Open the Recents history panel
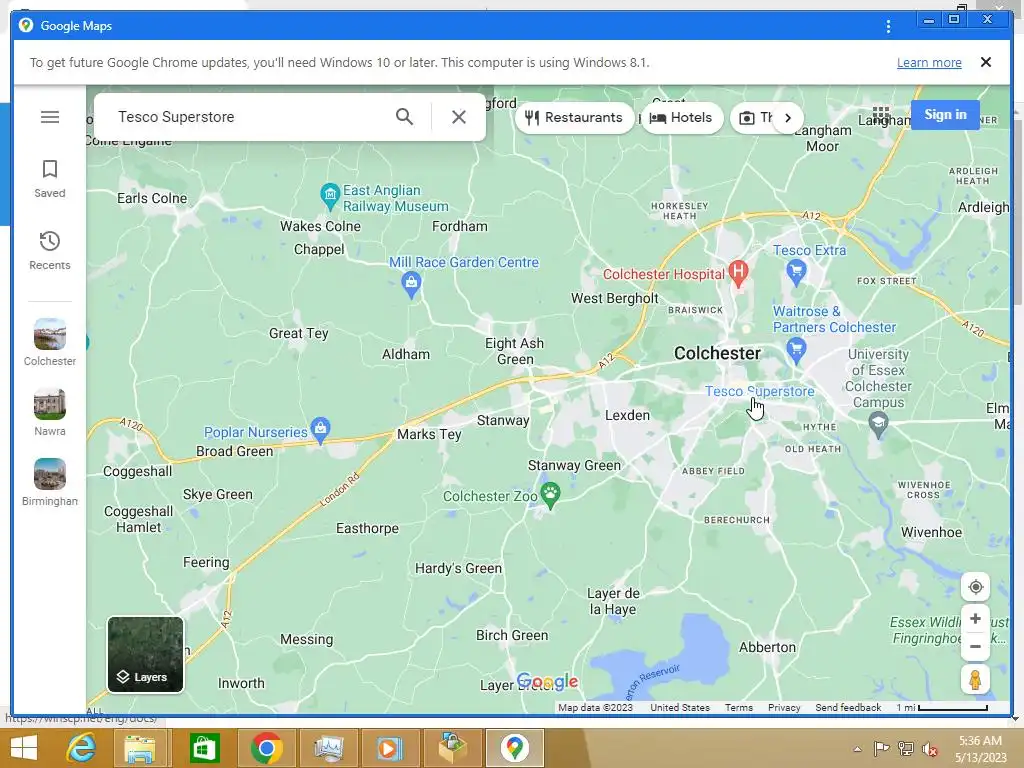This screenshot has height=768, width=1024. pos(50,250)
